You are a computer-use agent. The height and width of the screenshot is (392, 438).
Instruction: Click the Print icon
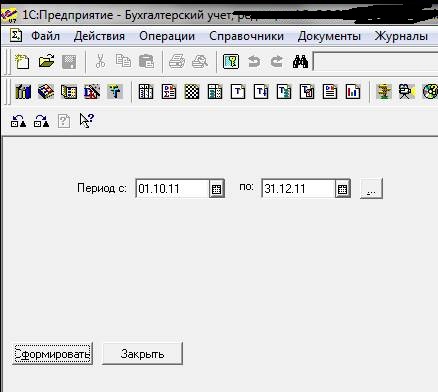click(177, 62)
